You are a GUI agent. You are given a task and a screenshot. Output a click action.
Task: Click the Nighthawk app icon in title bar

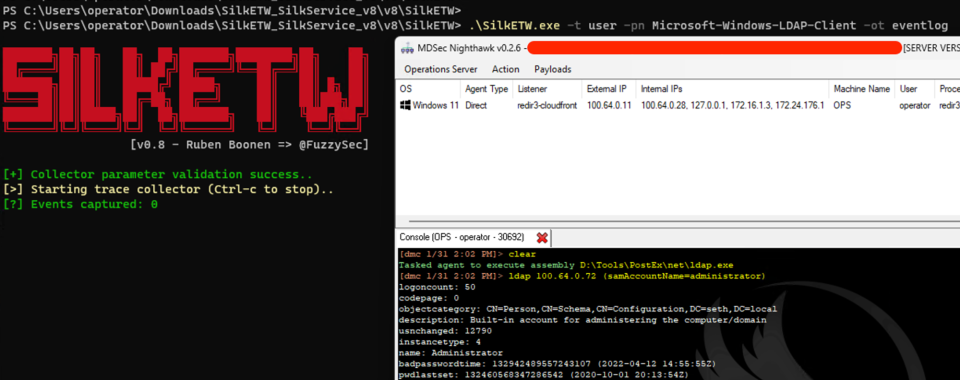point(408,48)
